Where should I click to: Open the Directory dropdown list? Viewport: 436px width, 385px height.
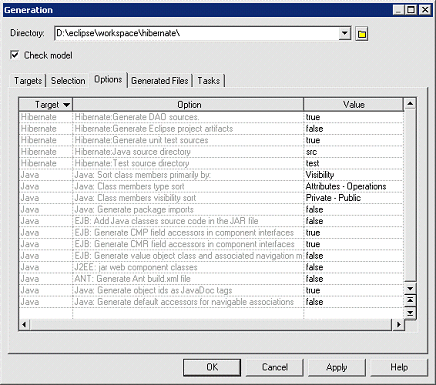click(x=345, y=33)
